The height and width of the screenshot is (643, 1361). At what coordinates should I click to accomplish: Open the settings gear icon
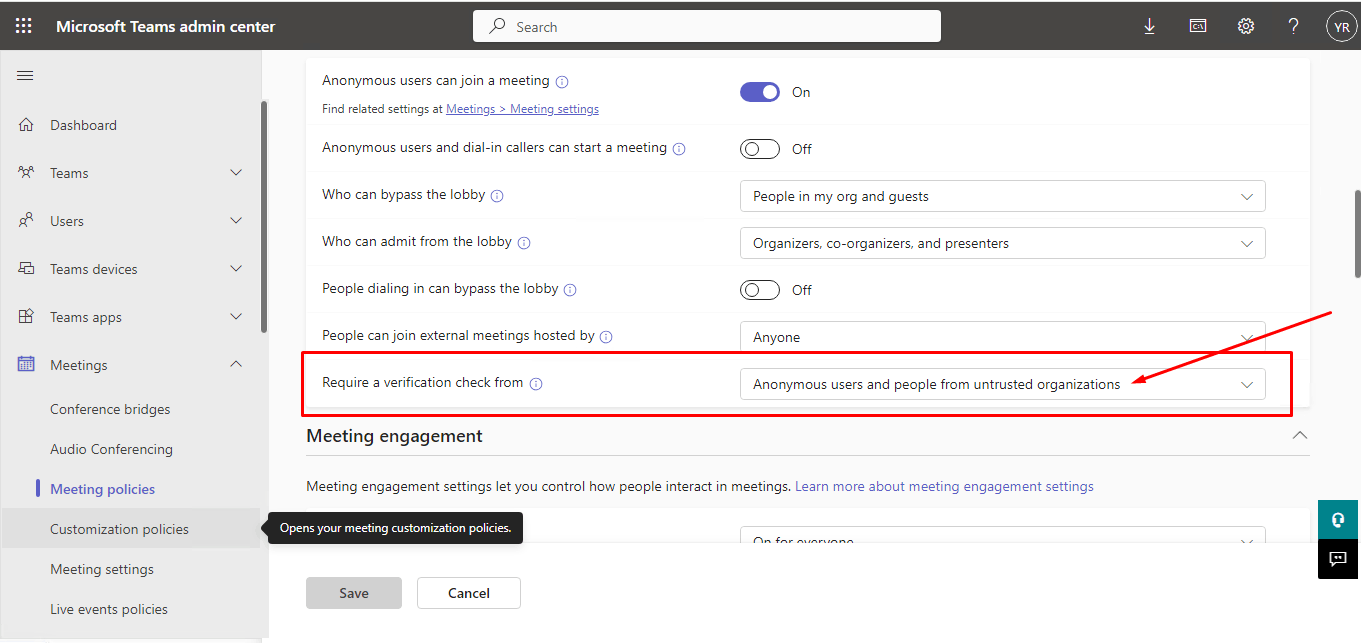(1246, 27)
